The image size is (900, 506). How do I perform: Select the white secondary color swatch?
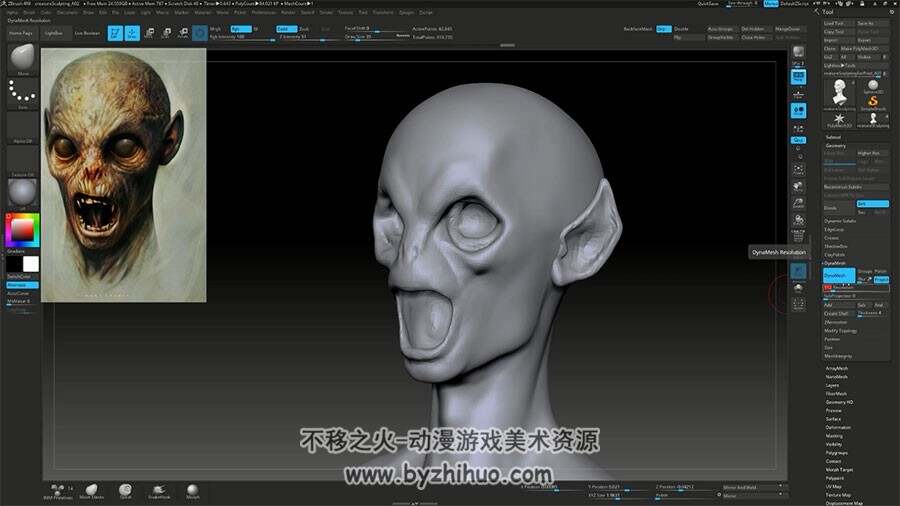(x=31, y=264)
